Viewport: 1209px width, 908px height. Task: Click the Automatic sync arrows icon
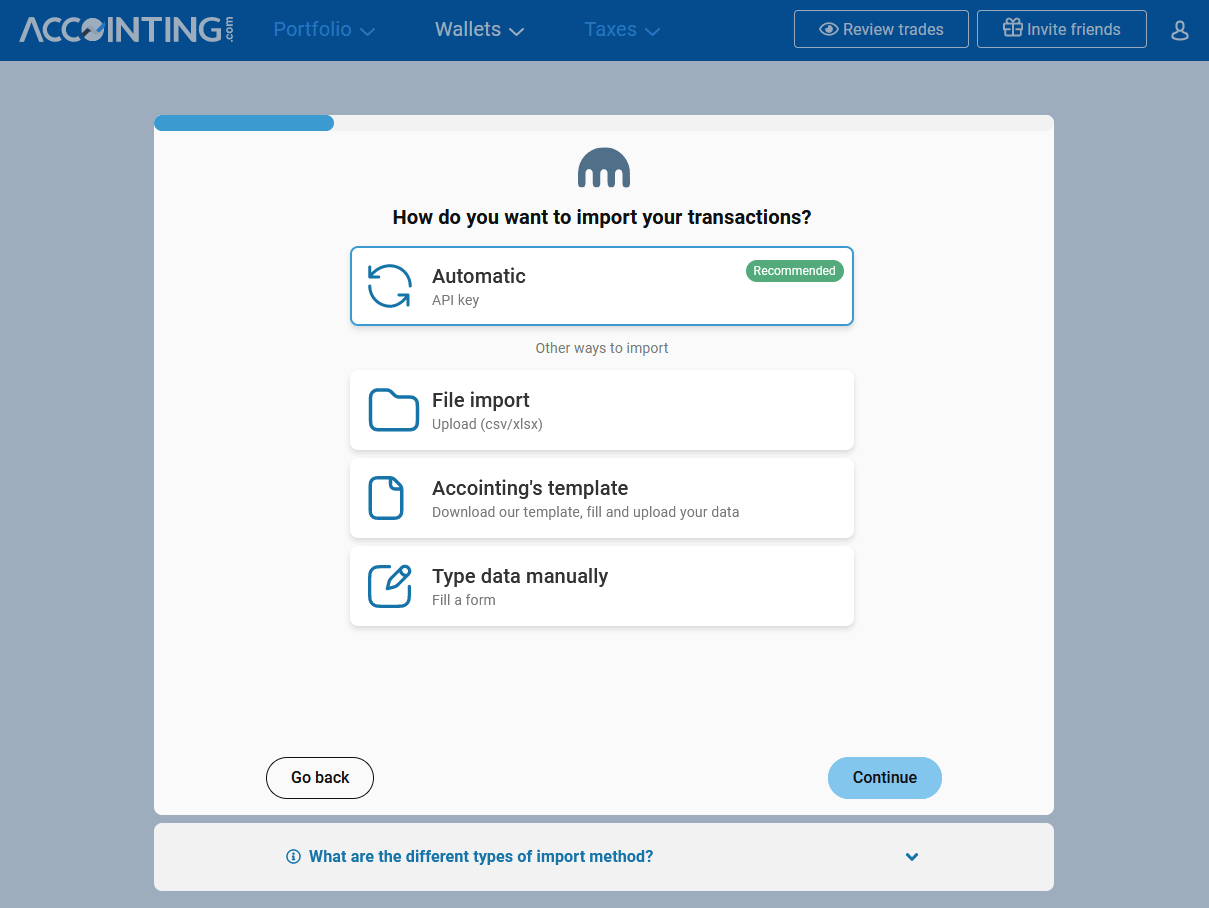389,286
